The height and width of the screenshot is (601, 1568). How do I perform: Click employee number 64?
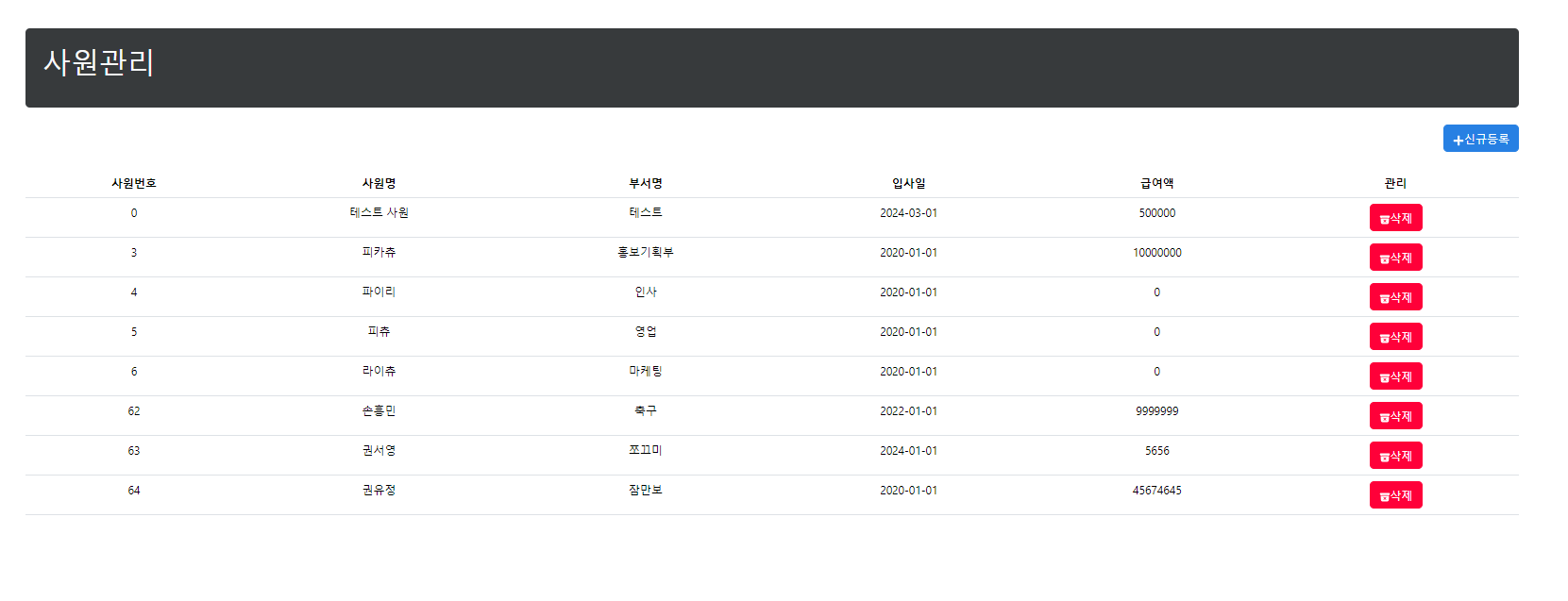tap(134, 491)
